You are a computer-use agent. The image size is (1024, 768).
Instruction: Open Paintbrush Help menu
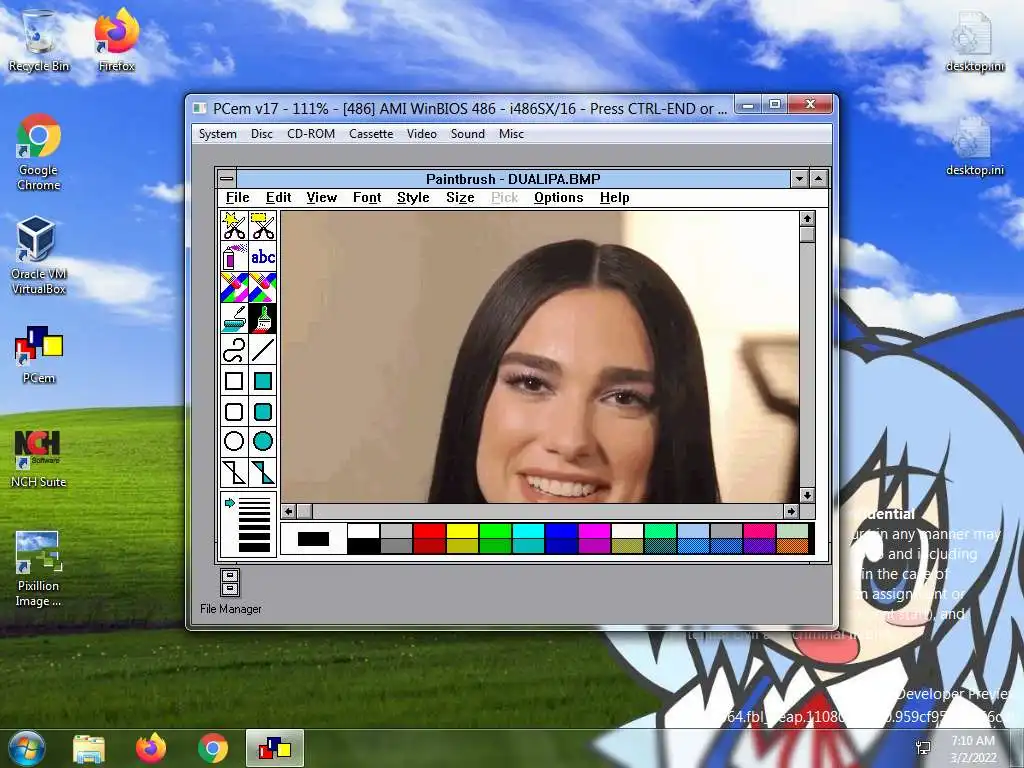[x=615, y=197]
